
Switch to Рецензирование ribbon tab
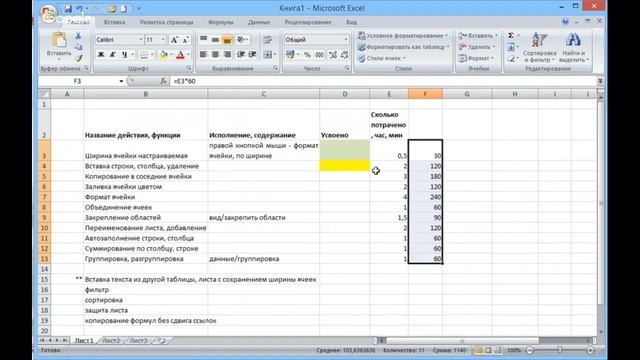coord(308,22)
